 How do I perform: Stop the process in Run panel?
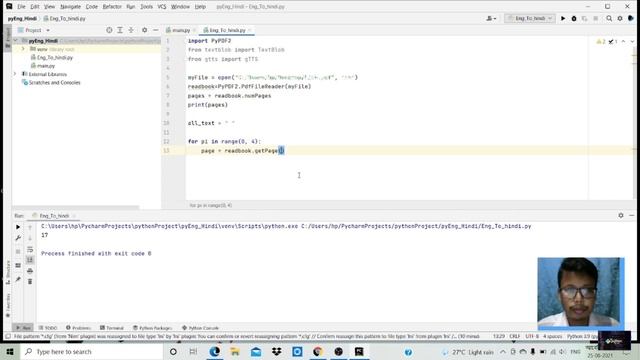(x=18, y=251)
